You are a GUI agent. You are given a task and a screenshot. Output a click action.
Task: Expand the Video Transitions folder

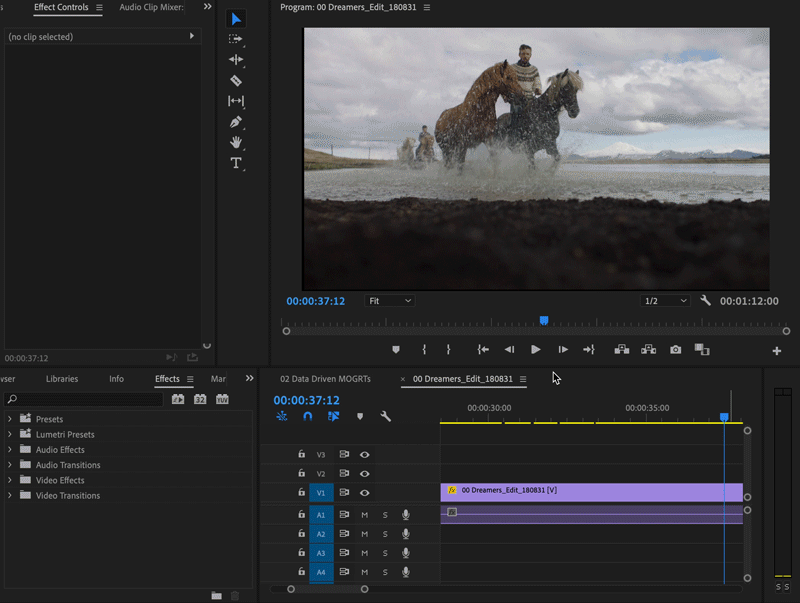click(10, 496)
